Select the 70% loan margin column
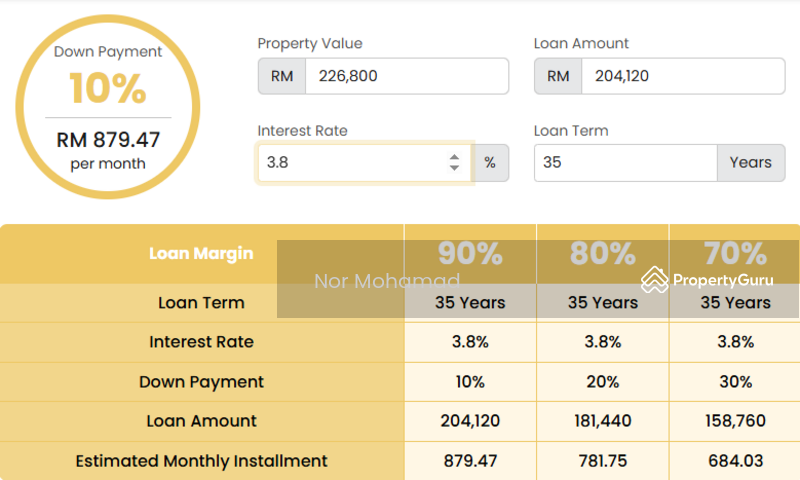Image resolution: width=800 pixels, height=480 pixels. 734,254
